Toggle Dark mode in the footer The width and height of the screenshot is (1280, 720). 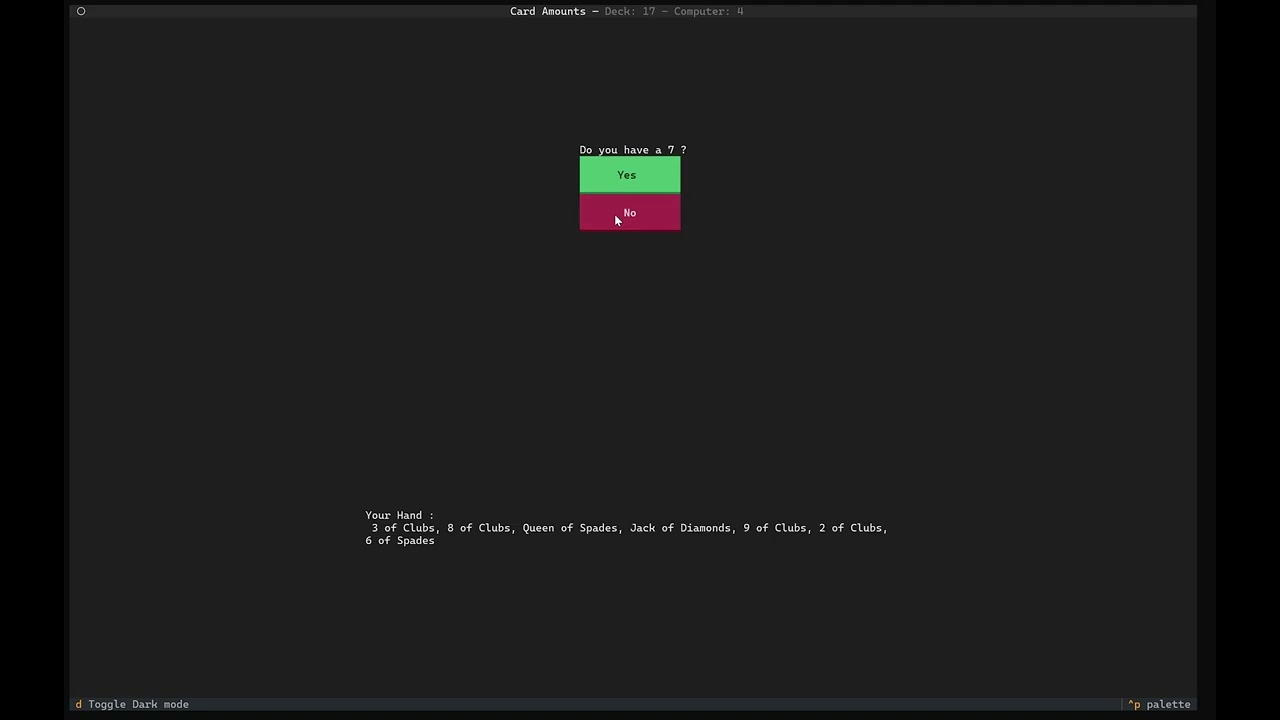tap(132, 704)
